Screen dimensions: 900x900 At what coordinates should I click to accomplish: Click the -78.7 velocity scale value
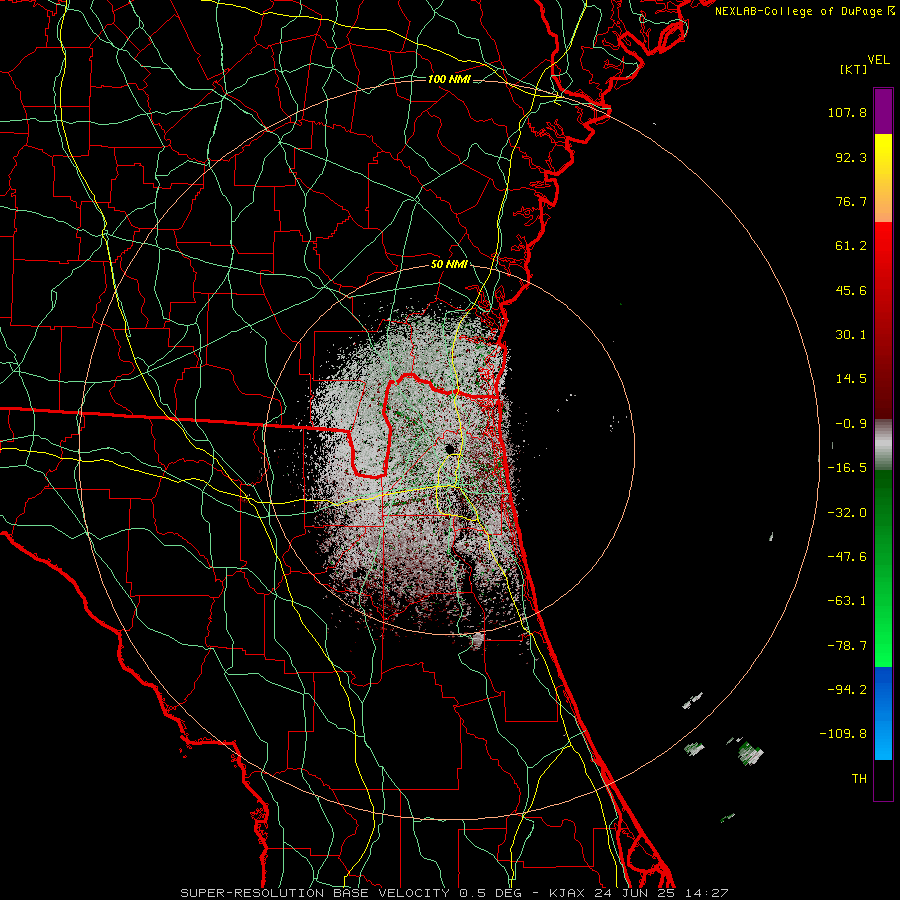[x=847, y=646]
